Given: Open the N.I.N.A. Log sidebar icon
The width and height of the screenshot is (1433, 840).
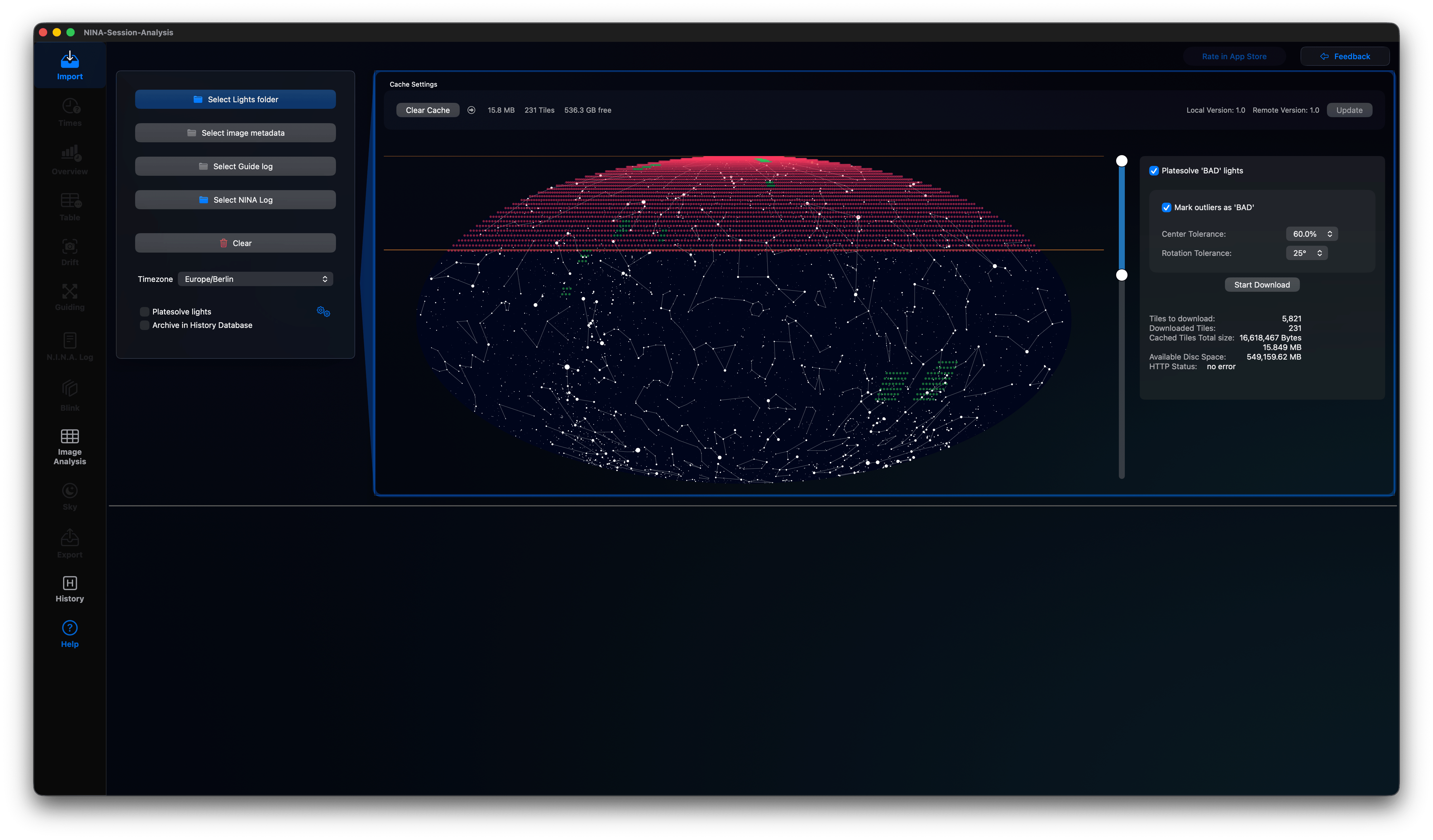Looking at the screenshot, I should tap(70, 340).
